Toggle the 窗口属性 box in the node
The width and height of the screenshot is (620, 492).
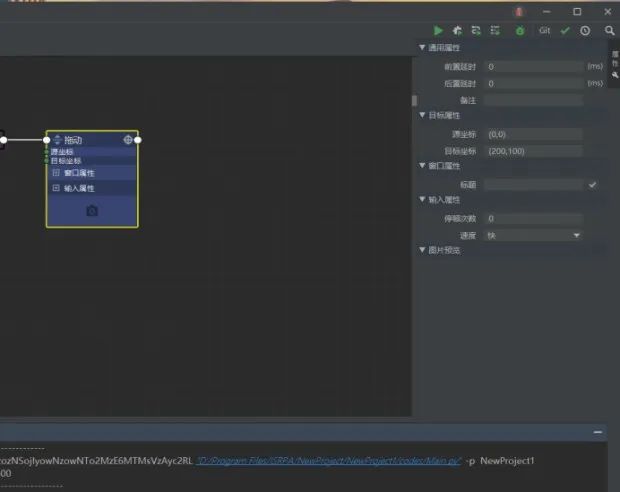coord(56,173)
